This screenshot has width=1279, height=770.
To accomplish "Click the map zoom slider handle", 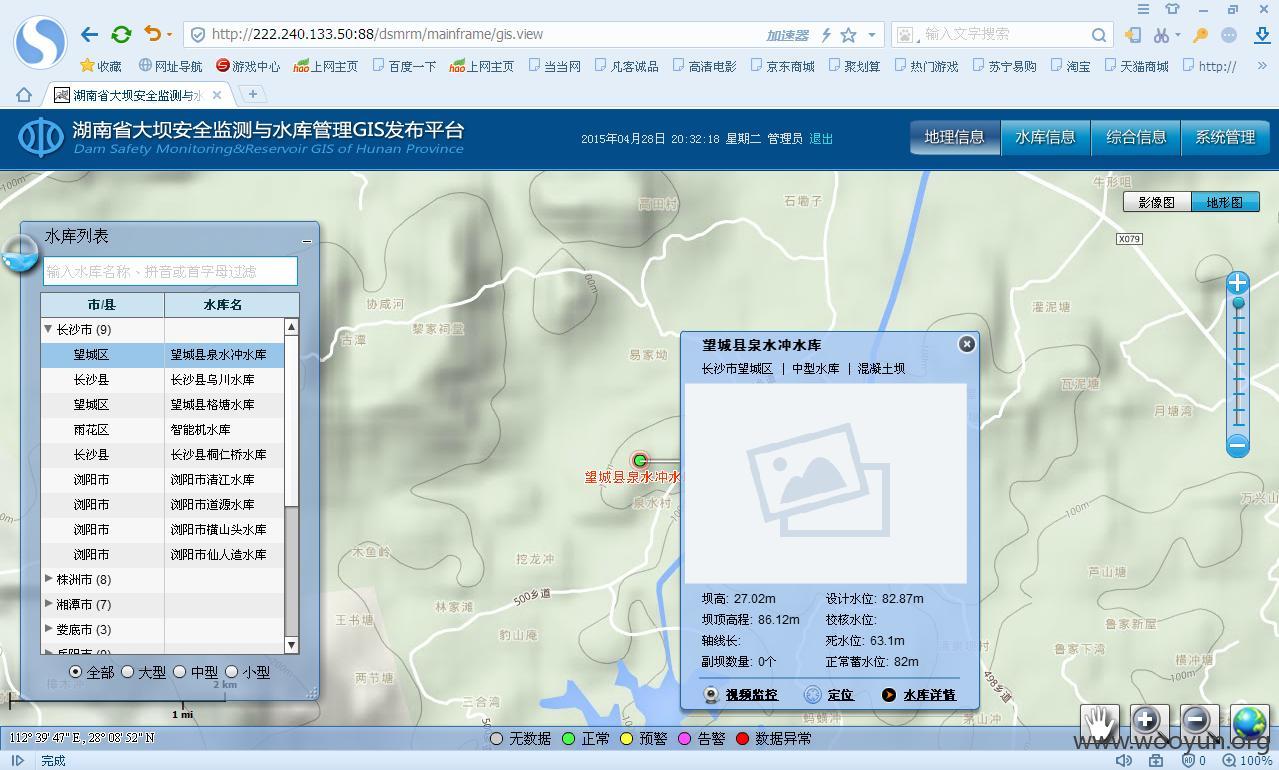I will (1238, 303).
